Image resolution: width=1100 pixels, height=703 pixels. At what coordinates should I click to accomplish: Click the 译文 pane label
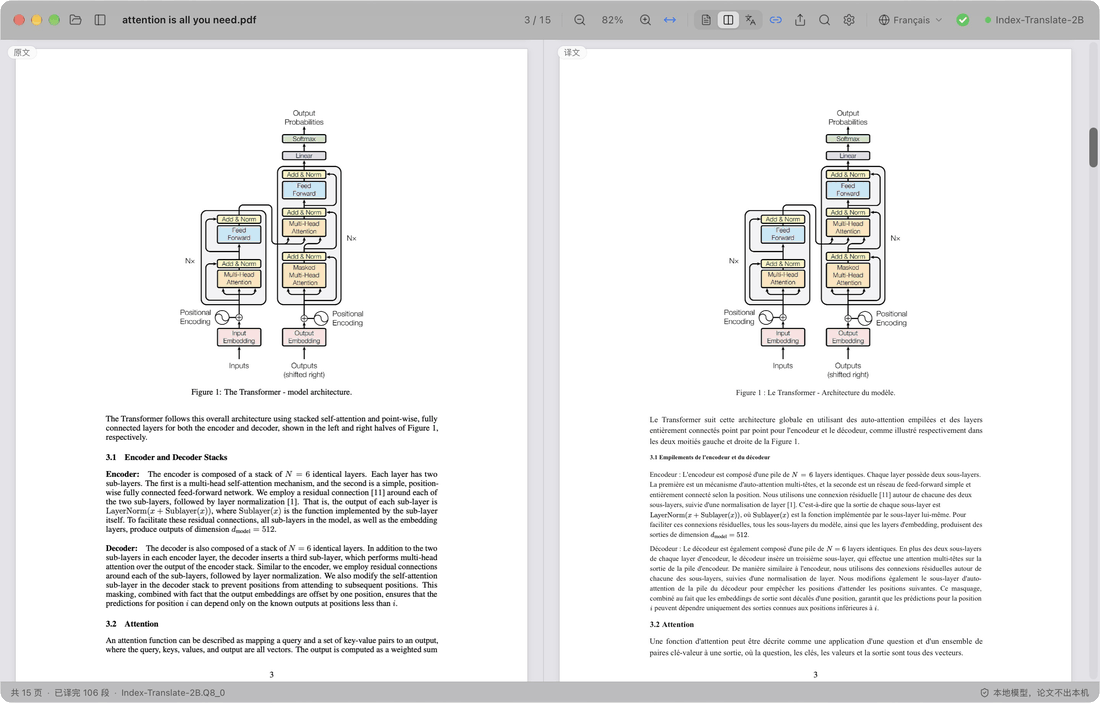(x=572, y=53)
